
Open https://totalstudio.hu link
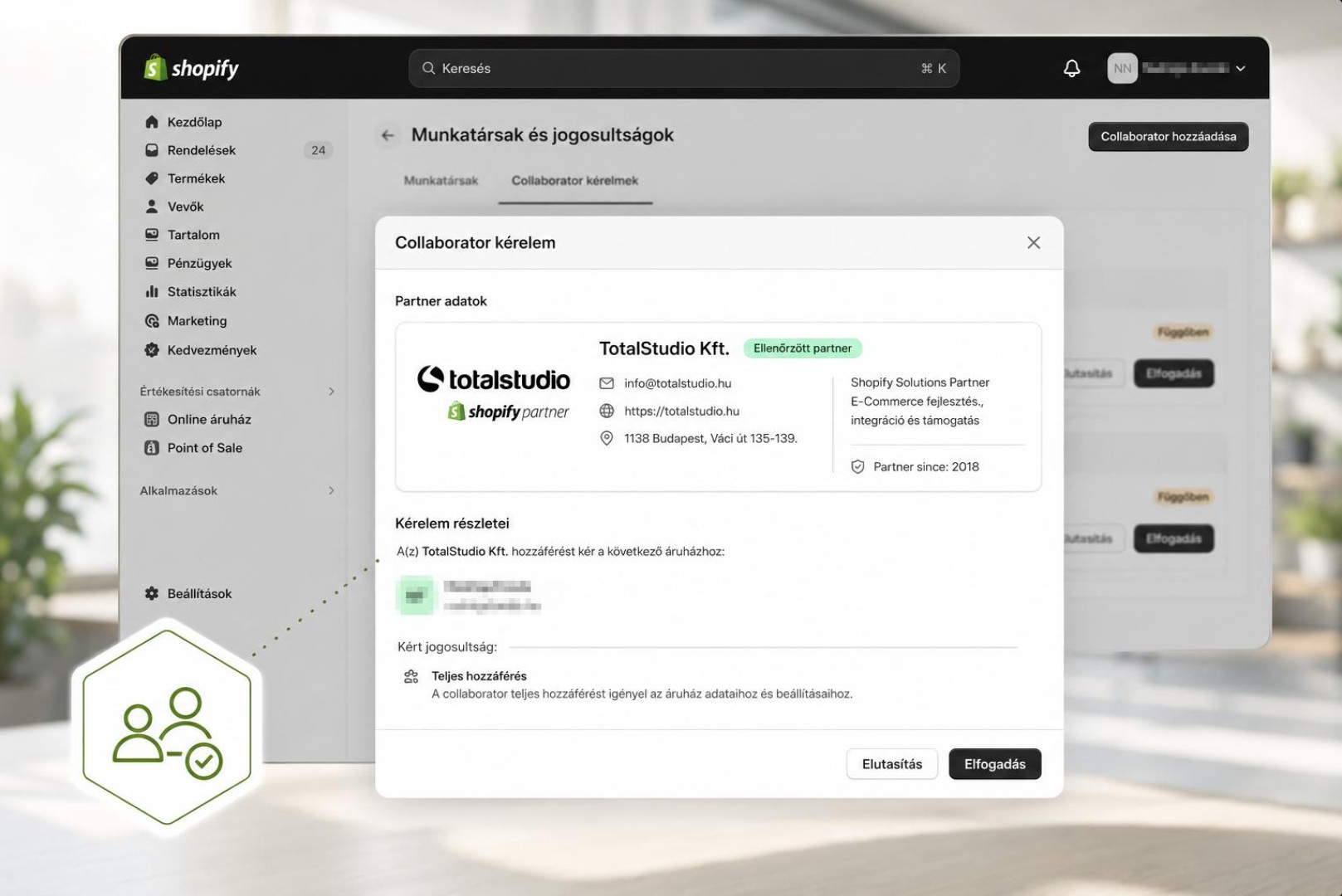[682, 411]
